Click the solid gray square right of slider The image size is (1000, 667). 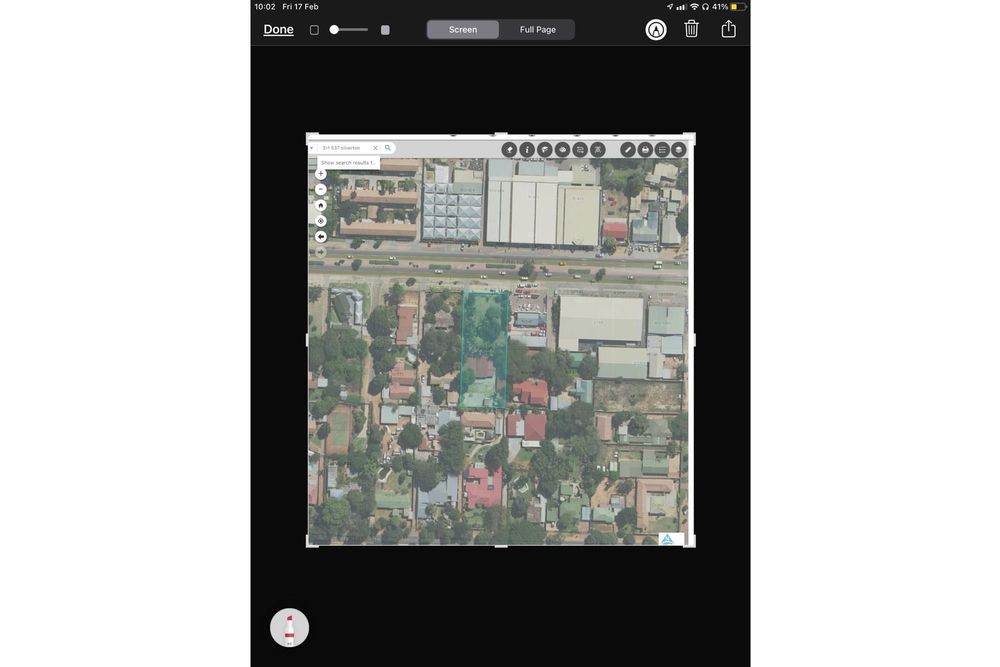[385, 30]
